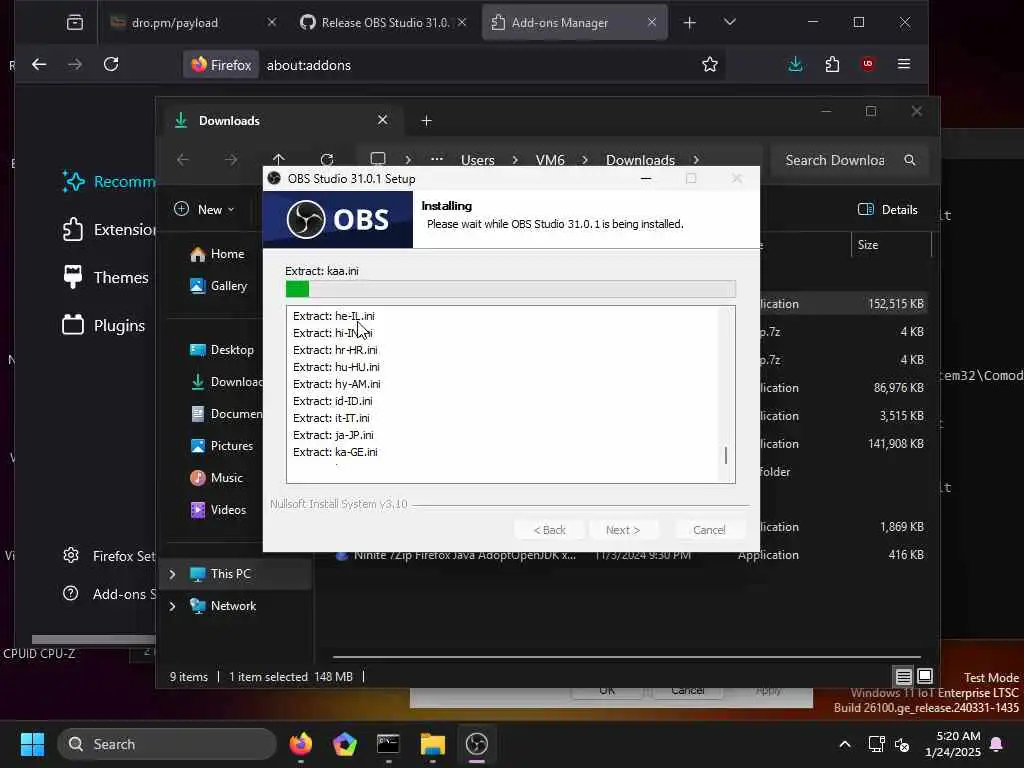
Task: Select the 416 KB Ninite file row
Action: [630, 555]
